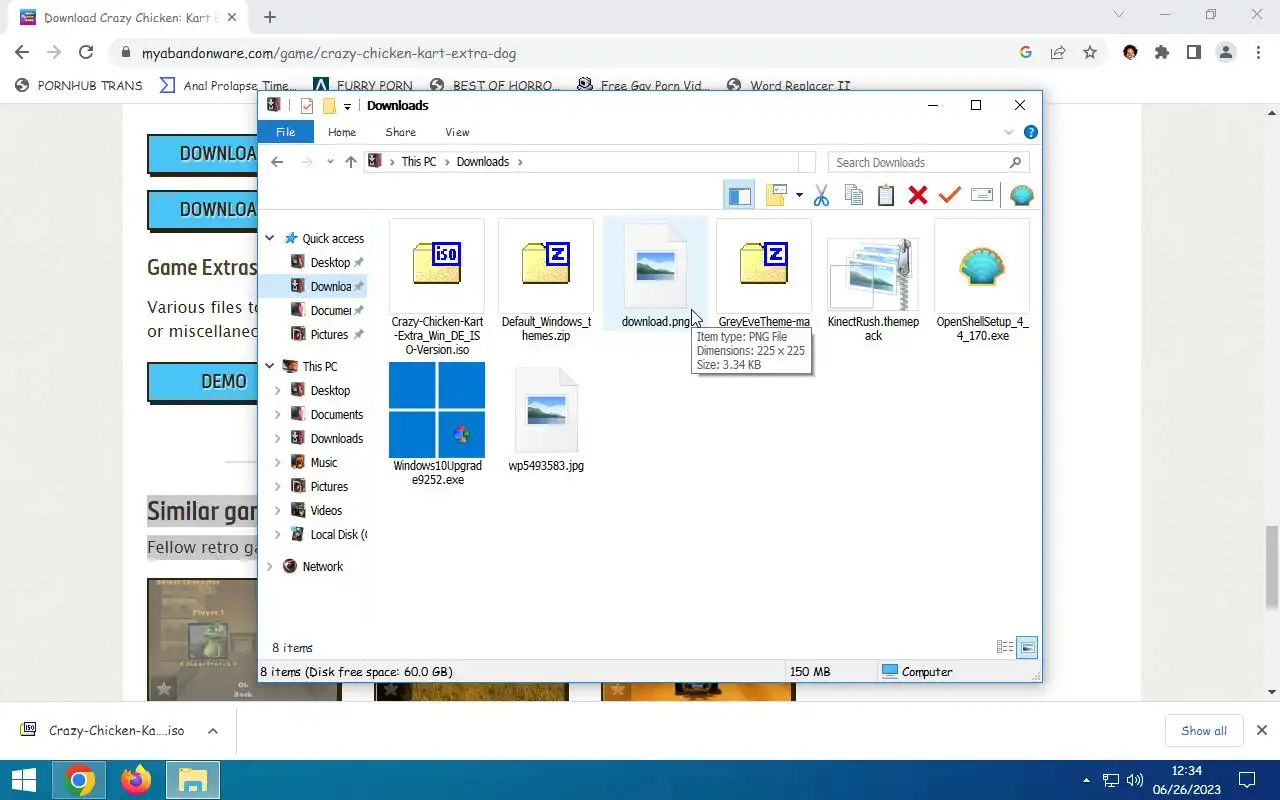1280x800 pixels.
Task: Expand Videos under This PC
Action: (278, 510)
